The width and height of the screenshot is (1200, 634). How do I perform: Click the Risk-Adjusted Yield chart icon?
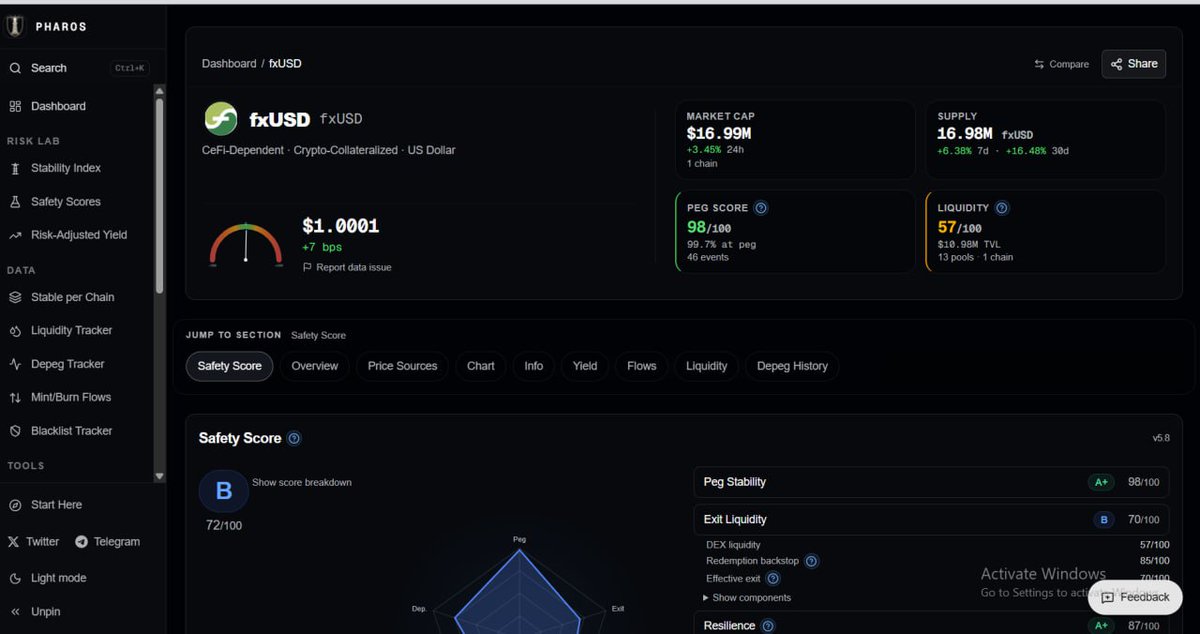click(15, 235)
